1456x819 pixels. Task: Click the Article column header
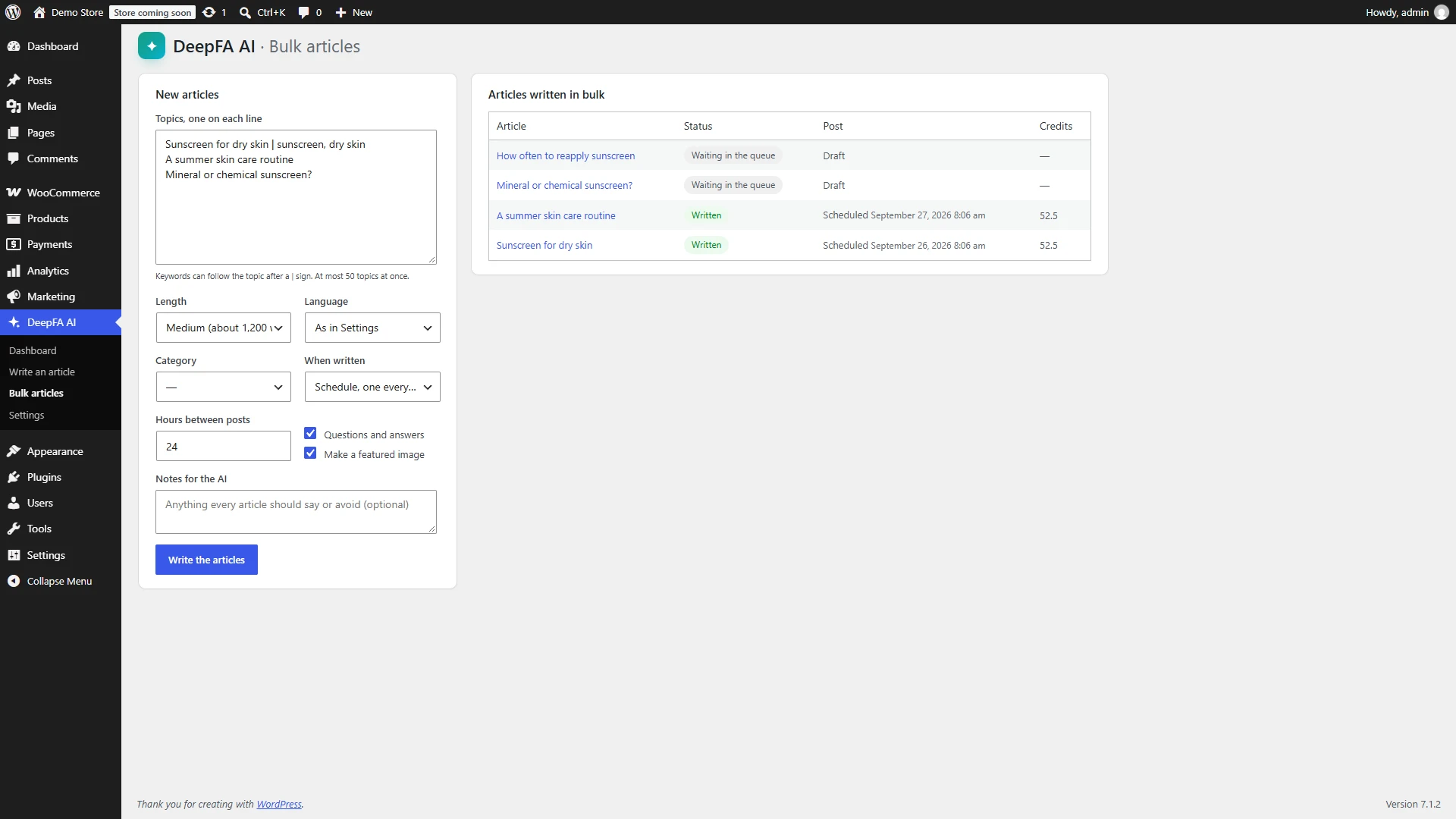pos(511,126)
